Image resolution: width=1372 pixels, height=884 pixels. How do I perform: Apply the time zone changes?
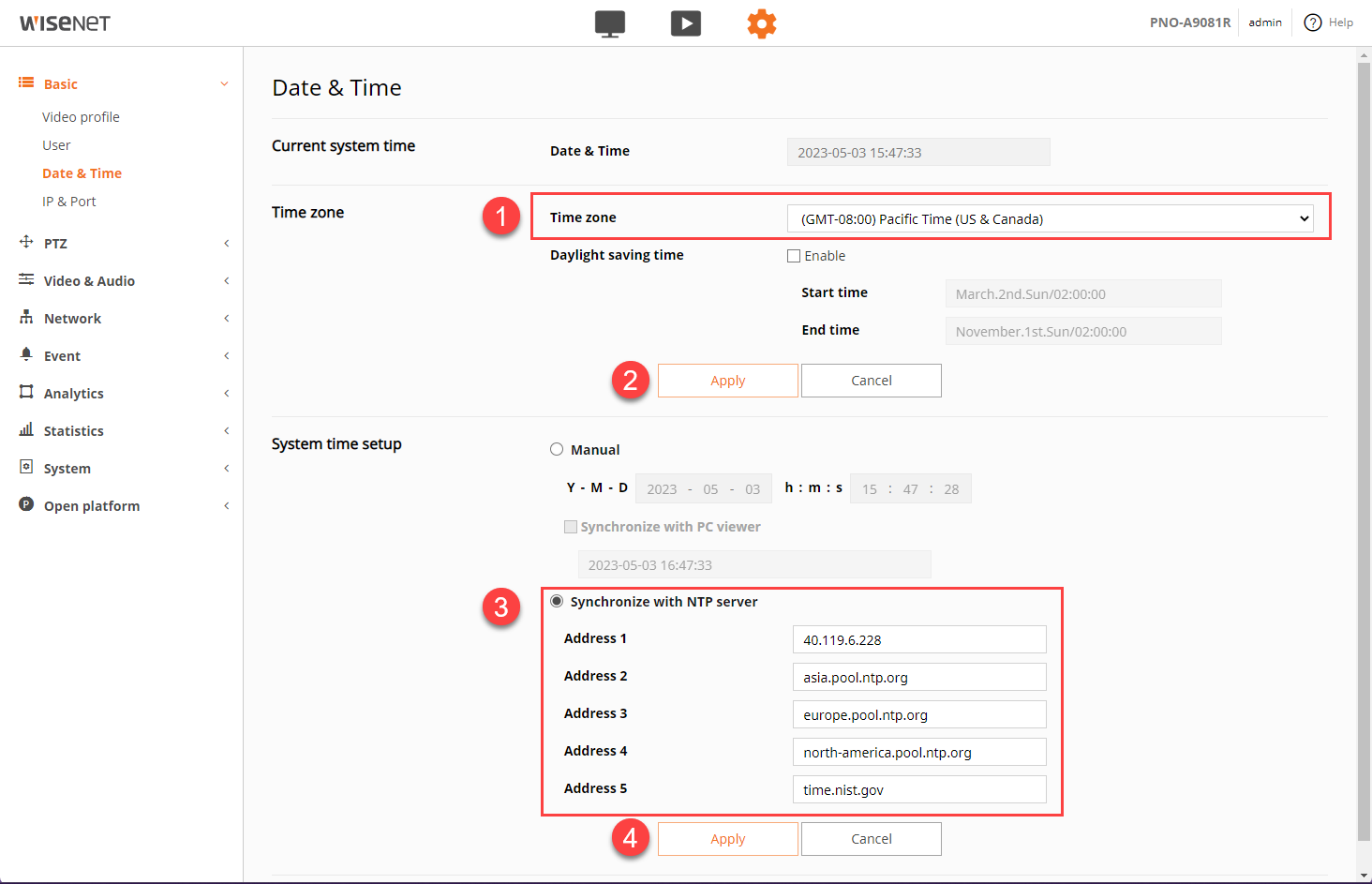tap(727, 381)
